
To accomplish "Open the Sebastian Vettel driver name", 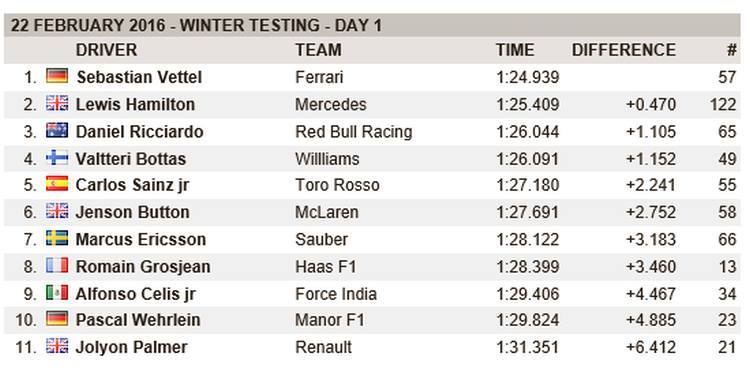I will [x=139, y=77].
